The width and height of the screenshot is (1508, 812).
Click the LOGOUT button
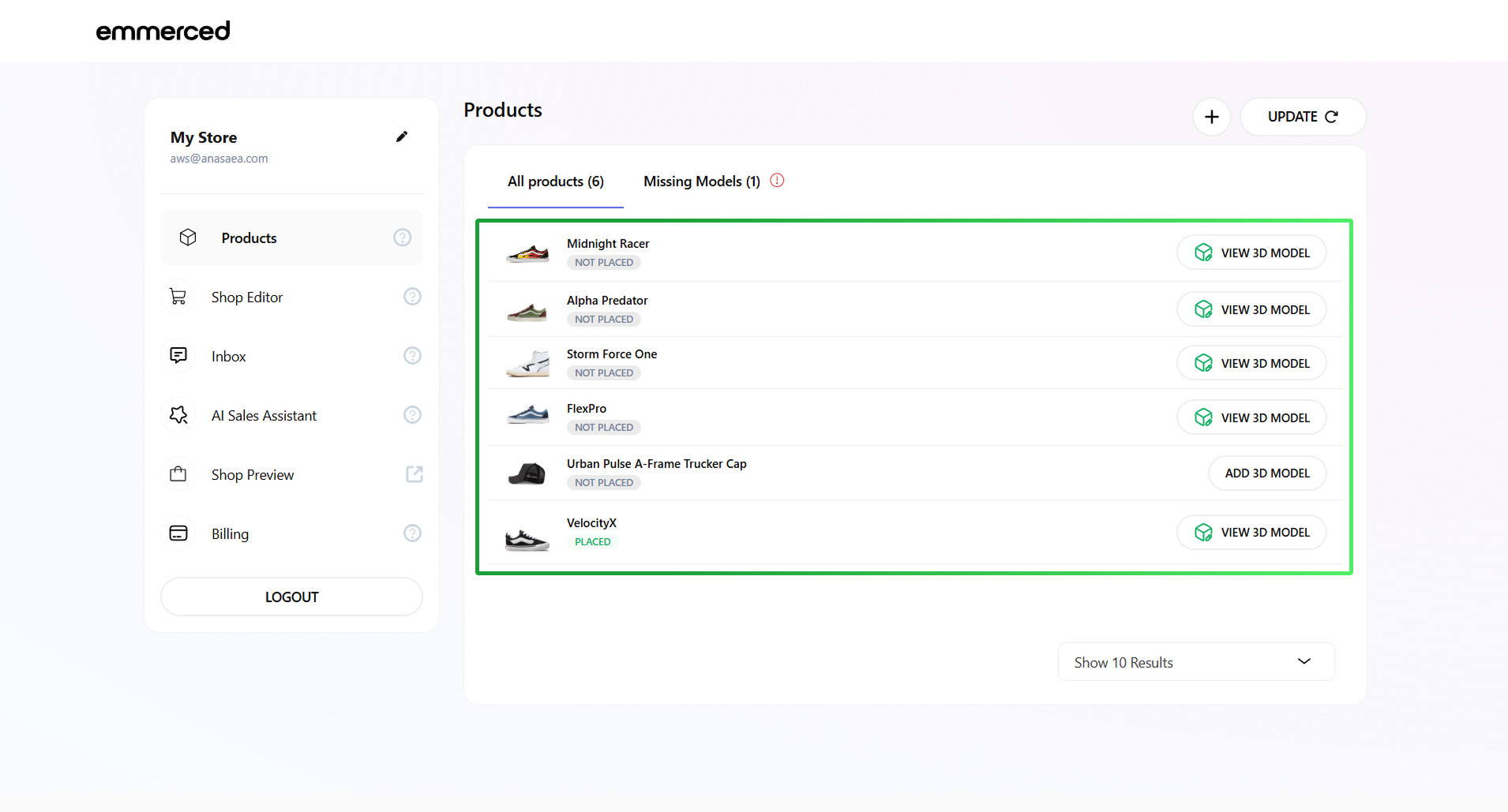point(291,597)
